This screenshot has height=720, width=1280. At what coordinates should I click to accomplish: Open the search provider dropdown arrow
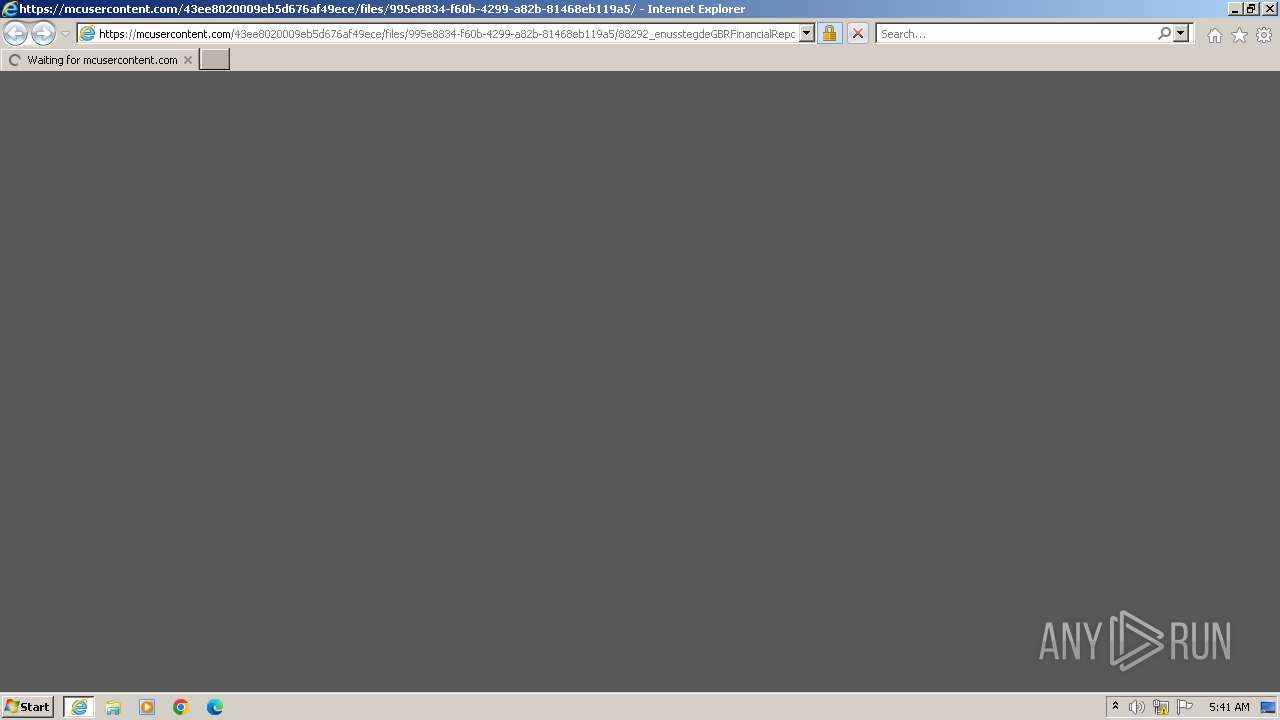pos(1181,34)
